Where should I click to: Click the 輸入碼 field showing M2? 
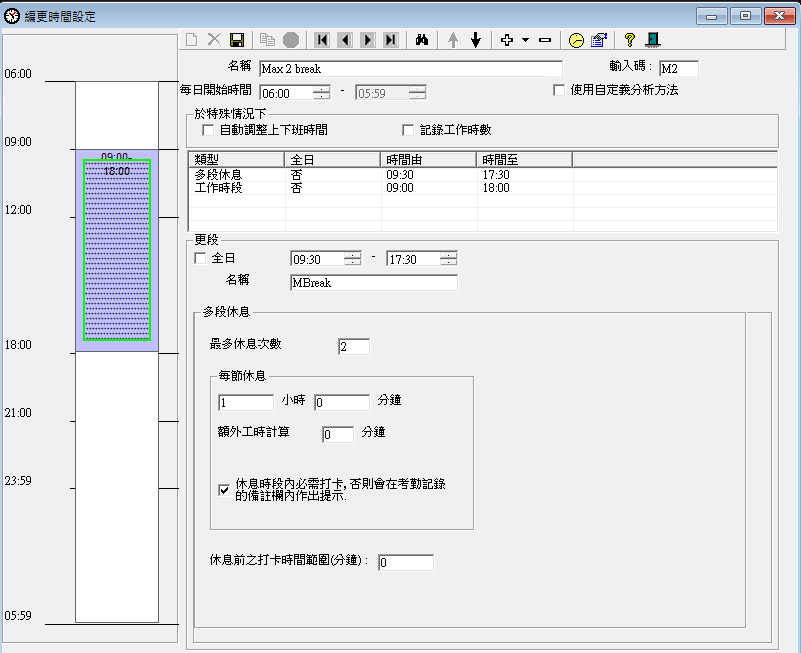point(679,68)
